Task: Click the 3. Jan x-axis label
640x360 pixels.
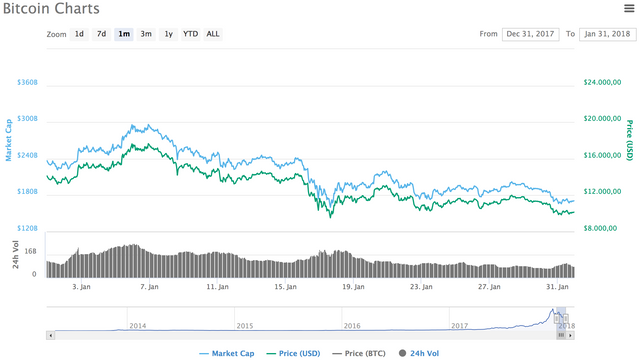Action: click(x=82, y=287)
